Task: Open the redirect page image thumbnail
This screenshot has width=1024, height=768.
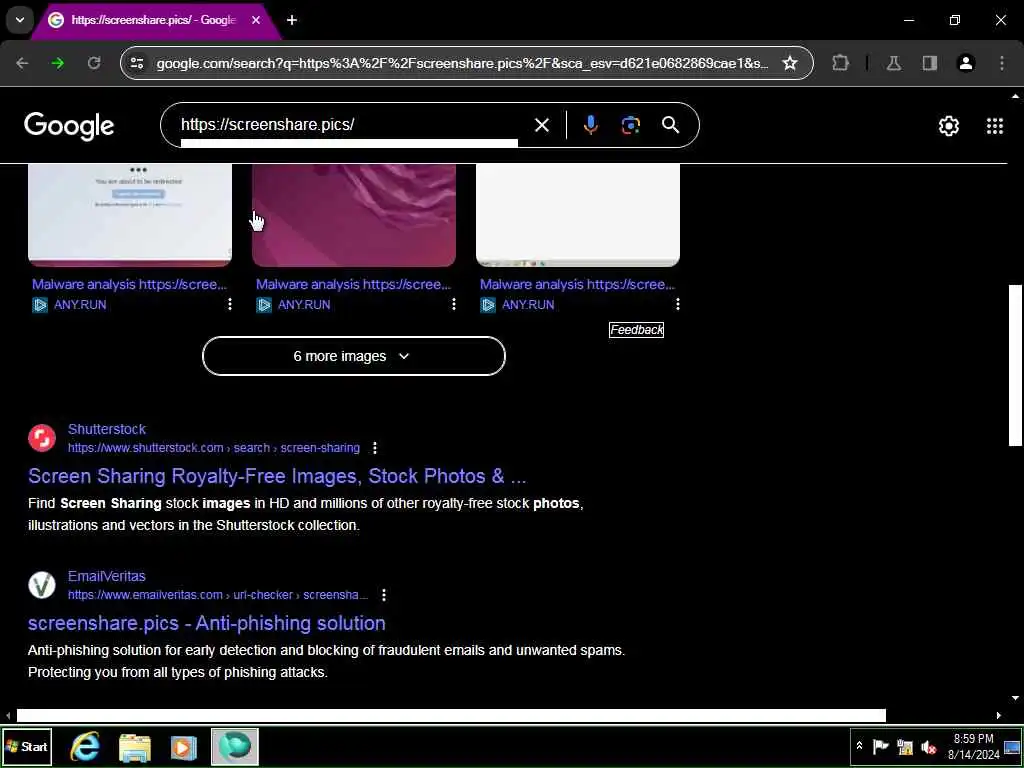Action: [130, 216]
